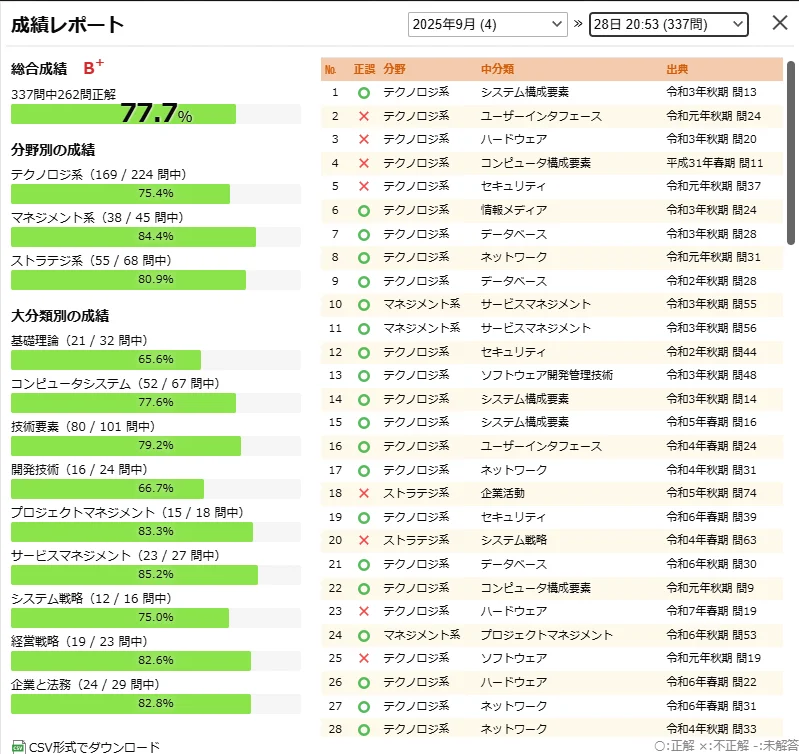Click the green circle in row 15
Viewport: 799px width, 754px height.
pos(364,423)
